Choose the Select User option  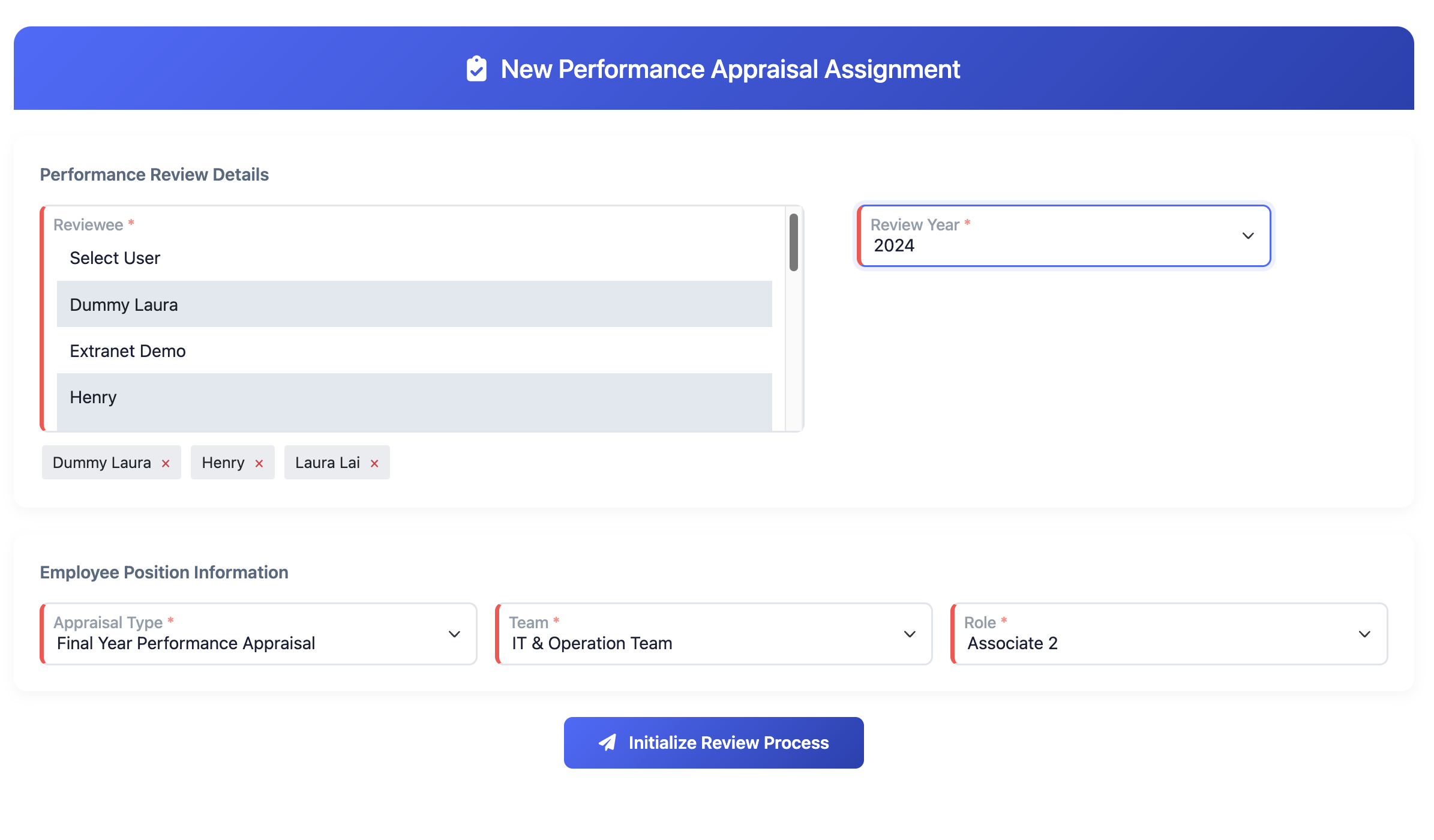(414, 258)
